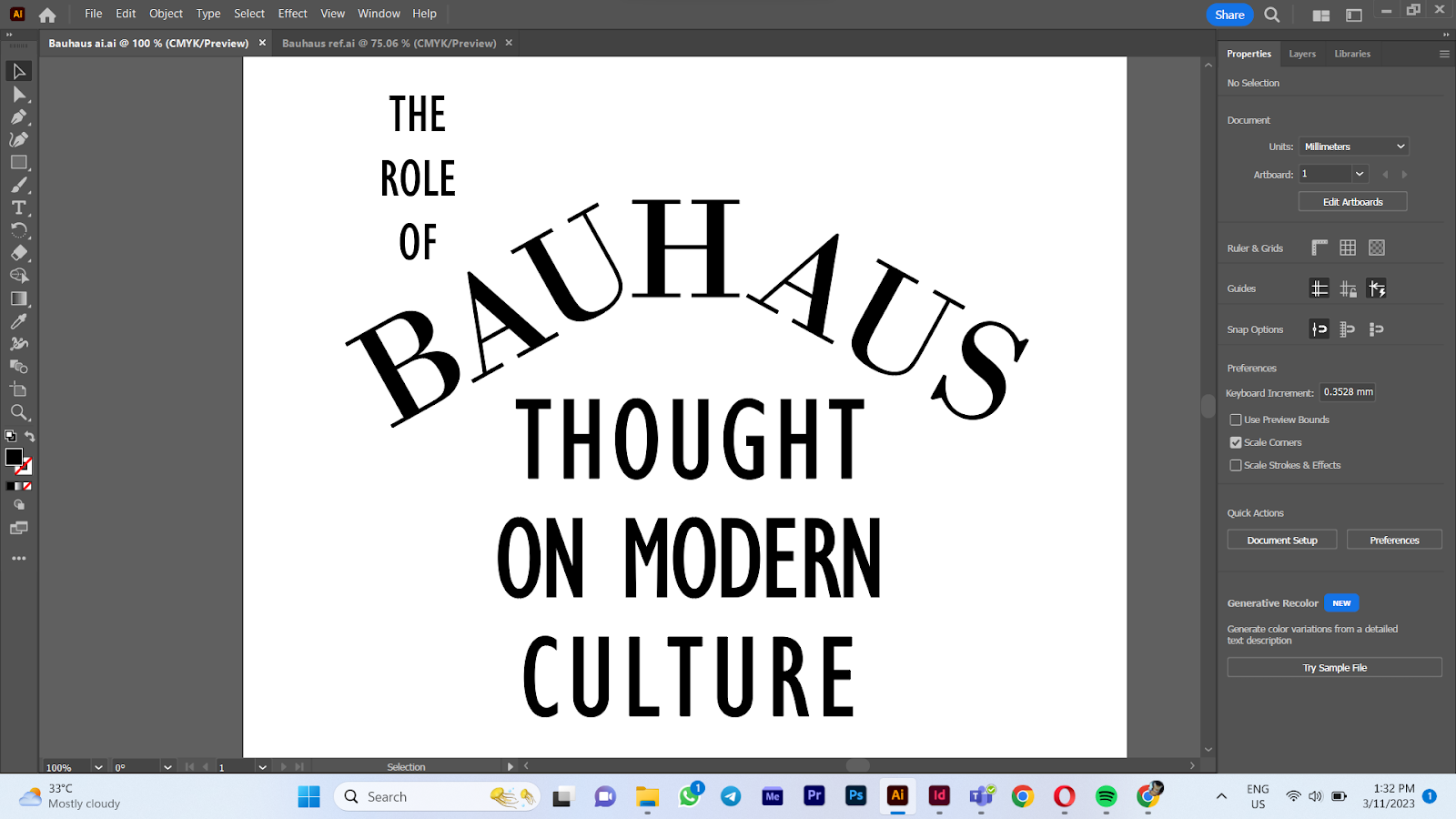Select the Rotate tool
The image size is (1456, 819).
(x=19, y=230)
